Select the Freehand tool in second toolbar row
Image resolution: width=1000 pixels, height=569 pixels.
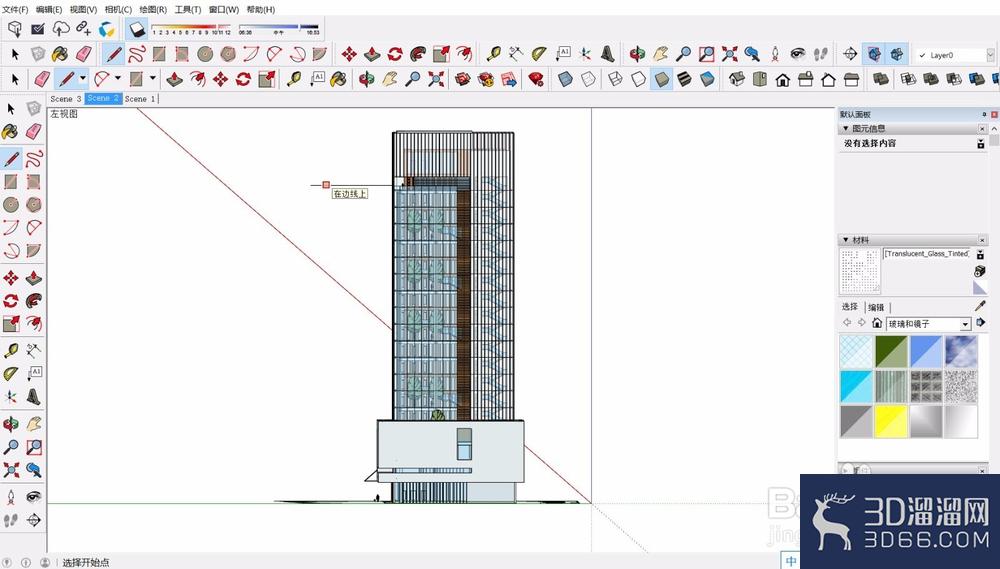[137, 54]
